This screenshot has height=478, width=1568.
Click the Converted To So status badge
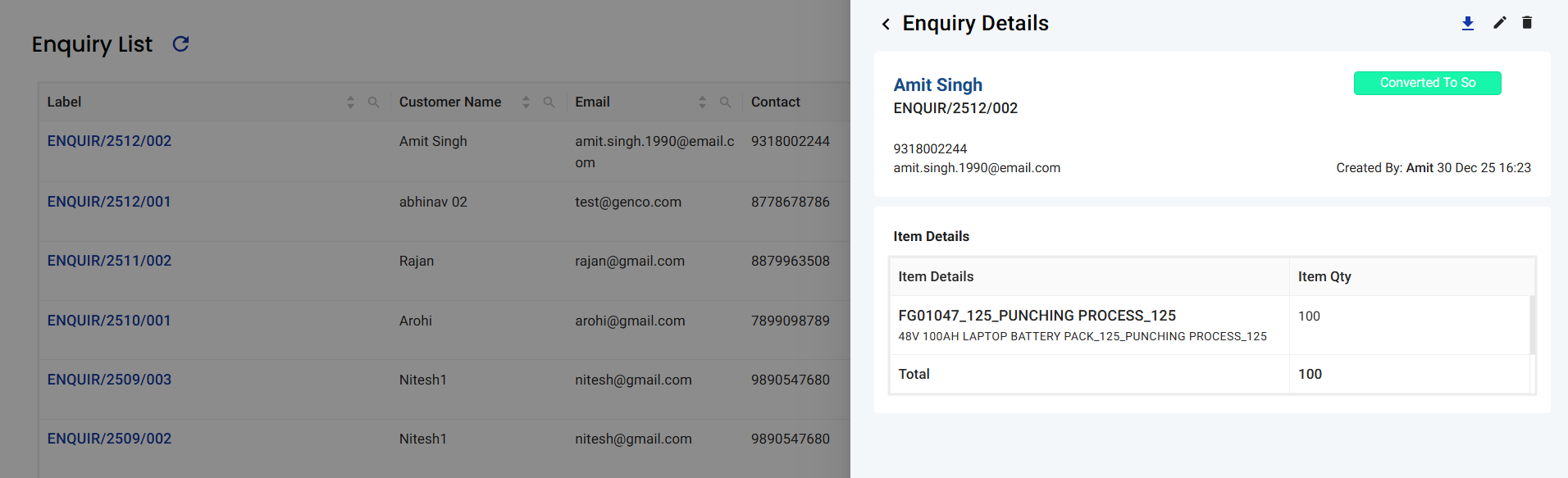(1427, 83)
